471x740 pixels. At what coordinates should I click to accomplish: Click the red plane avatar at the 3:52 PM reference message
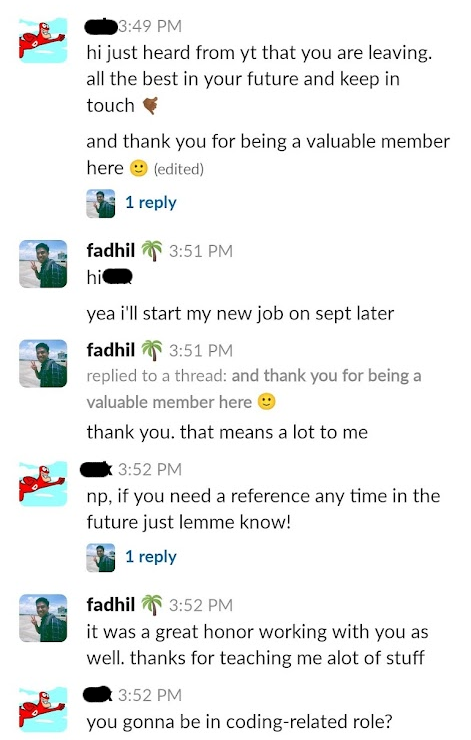(43, 484)
